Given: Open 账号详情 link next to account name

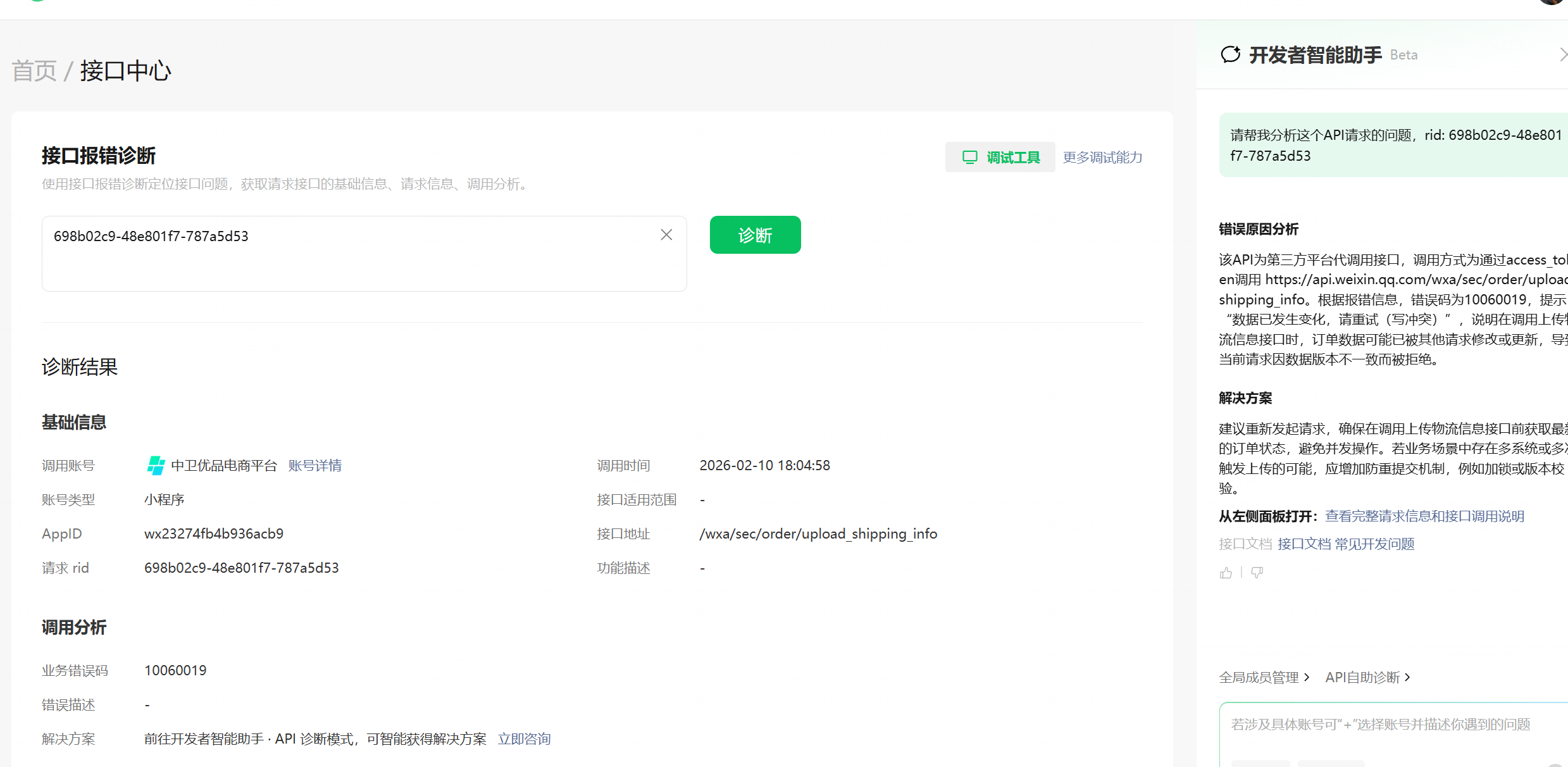Looking at the screenshot, I should [315, 466].
